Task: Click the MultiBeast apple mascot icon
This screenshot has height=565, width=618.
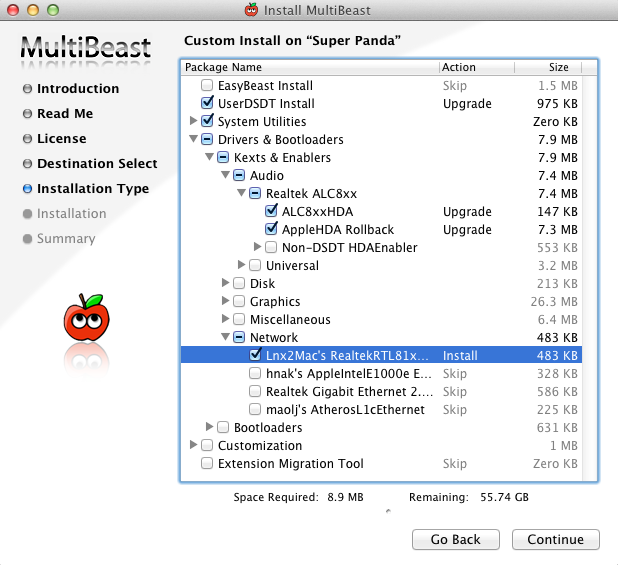Action: (x=87, y=318)
